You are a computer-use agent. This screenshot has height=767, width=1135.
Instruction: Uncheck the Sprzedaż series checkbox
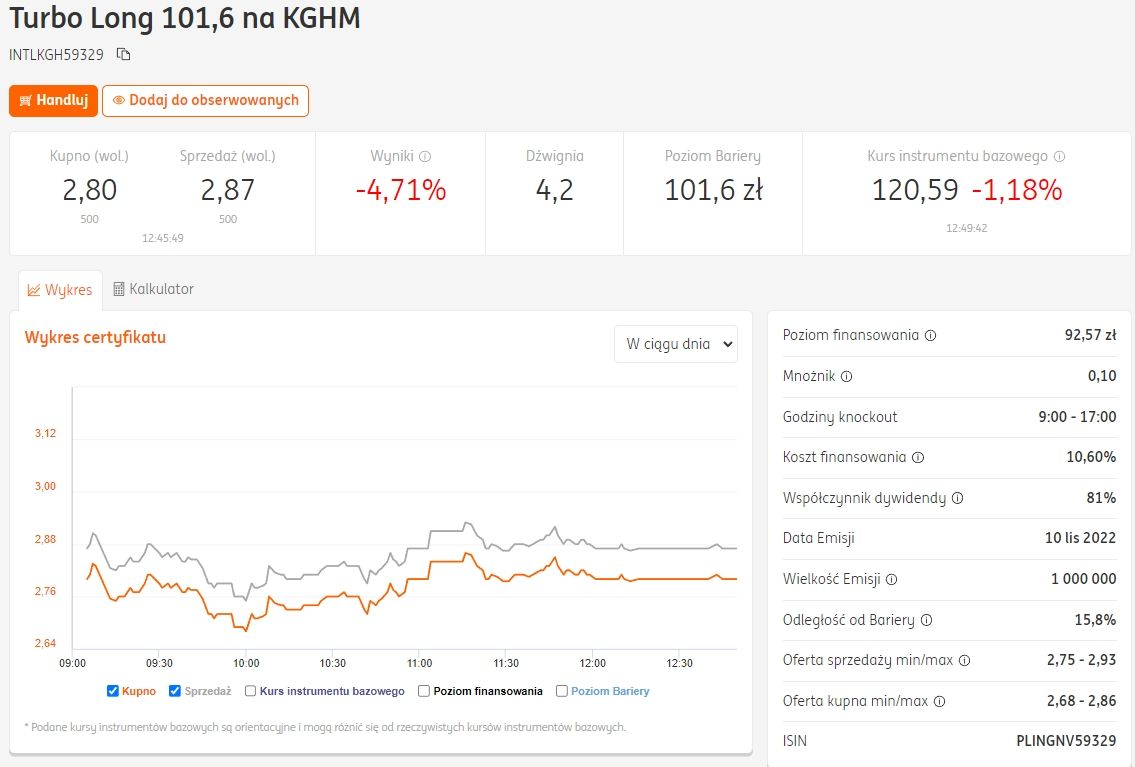click(174, 691)
